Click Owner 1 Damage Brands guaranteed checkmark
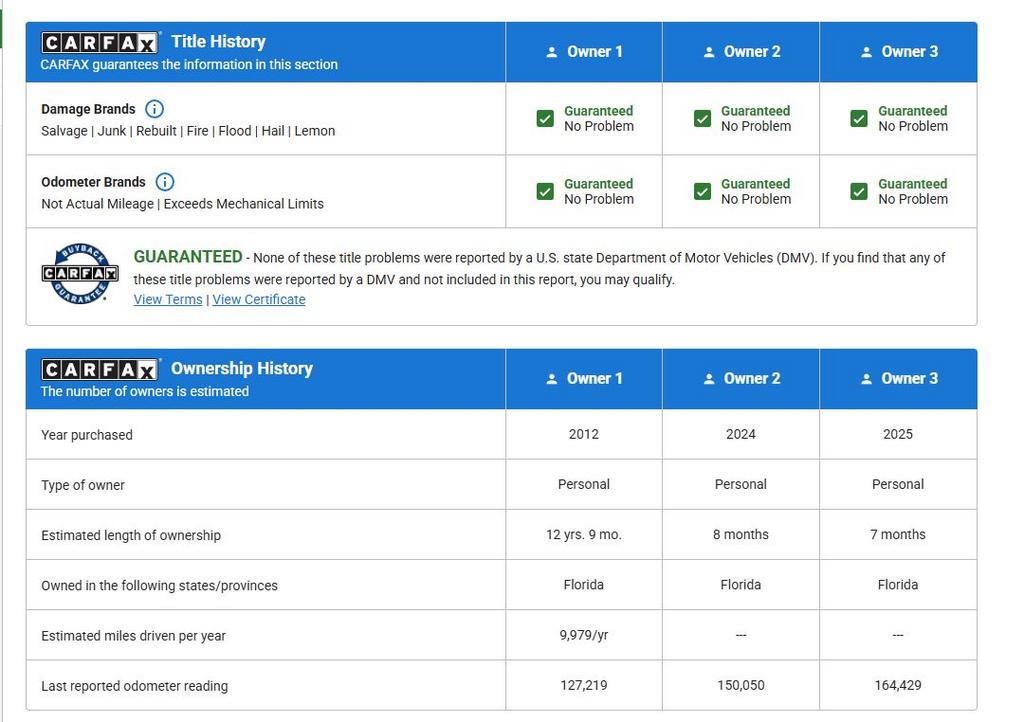The image size is (1024, 722). click(545, 119)
